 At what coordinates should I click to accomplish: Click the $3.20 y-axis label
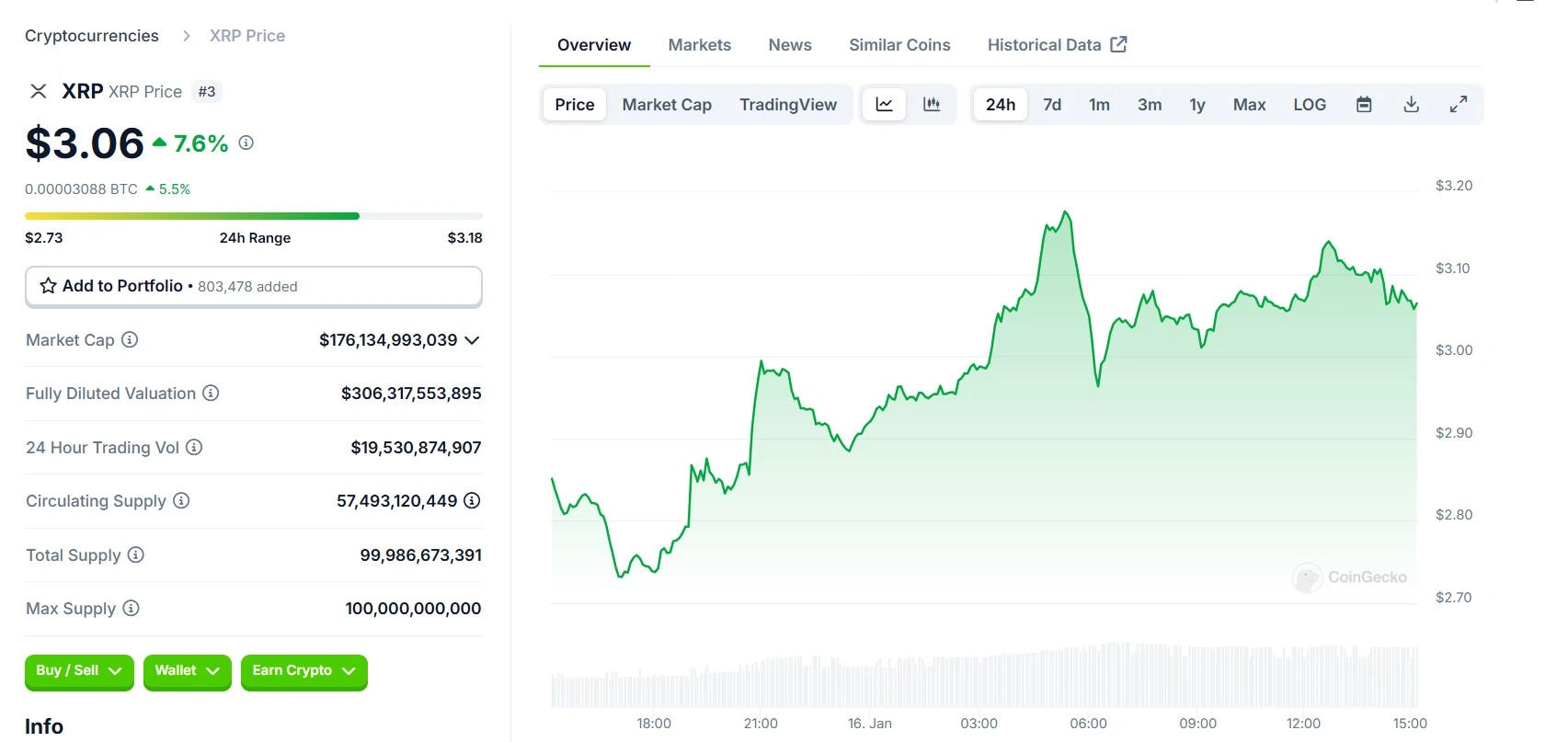1454,186
